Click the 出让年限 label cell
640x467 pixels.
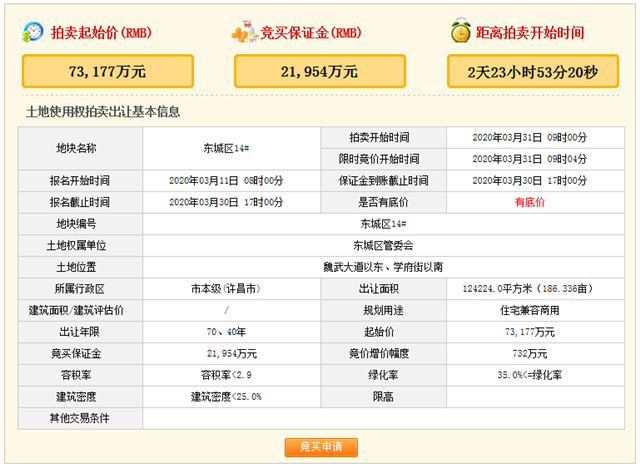pos(80,332)
